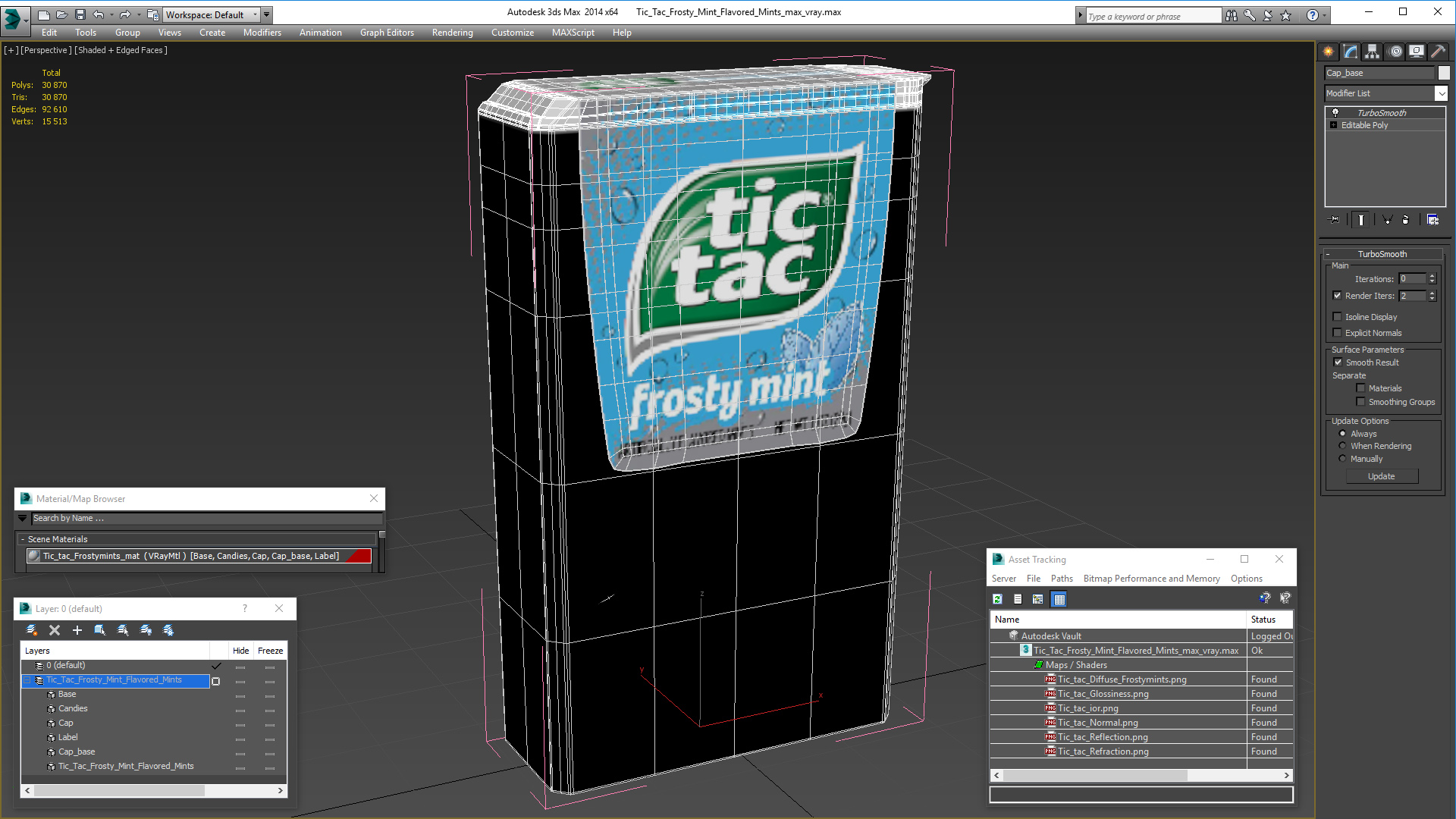Click Add Selected Objects plus icon
Screen dimensions: 1456x819
tap(77, 630)
